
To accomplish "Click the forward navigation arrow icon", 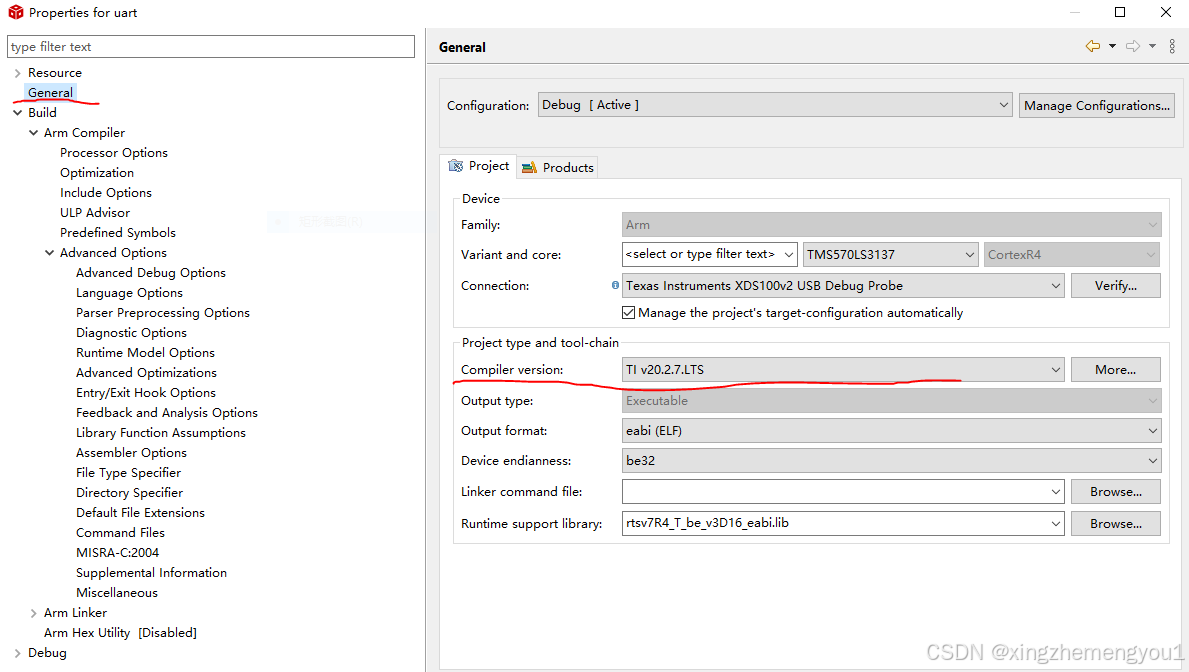I will tap(1133, 46).
